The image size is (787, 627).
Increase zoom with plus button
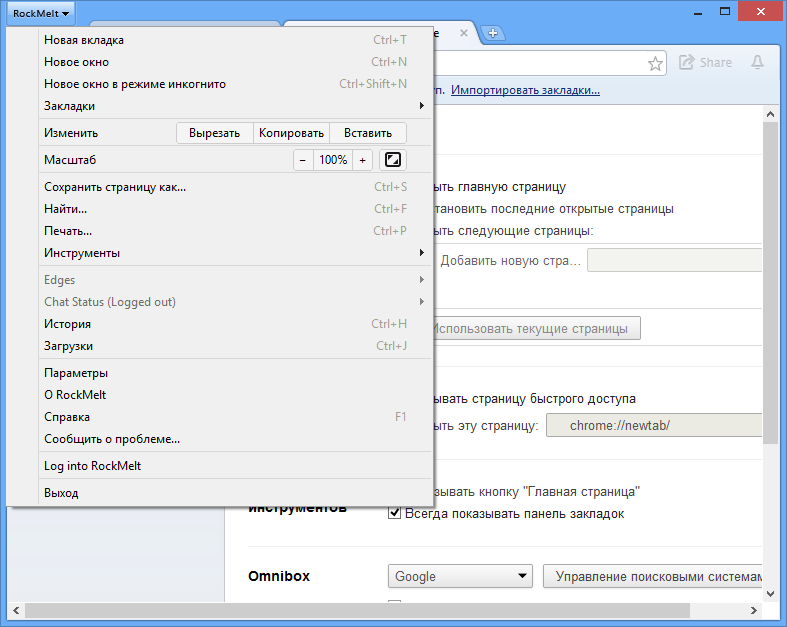click(362, 160)
